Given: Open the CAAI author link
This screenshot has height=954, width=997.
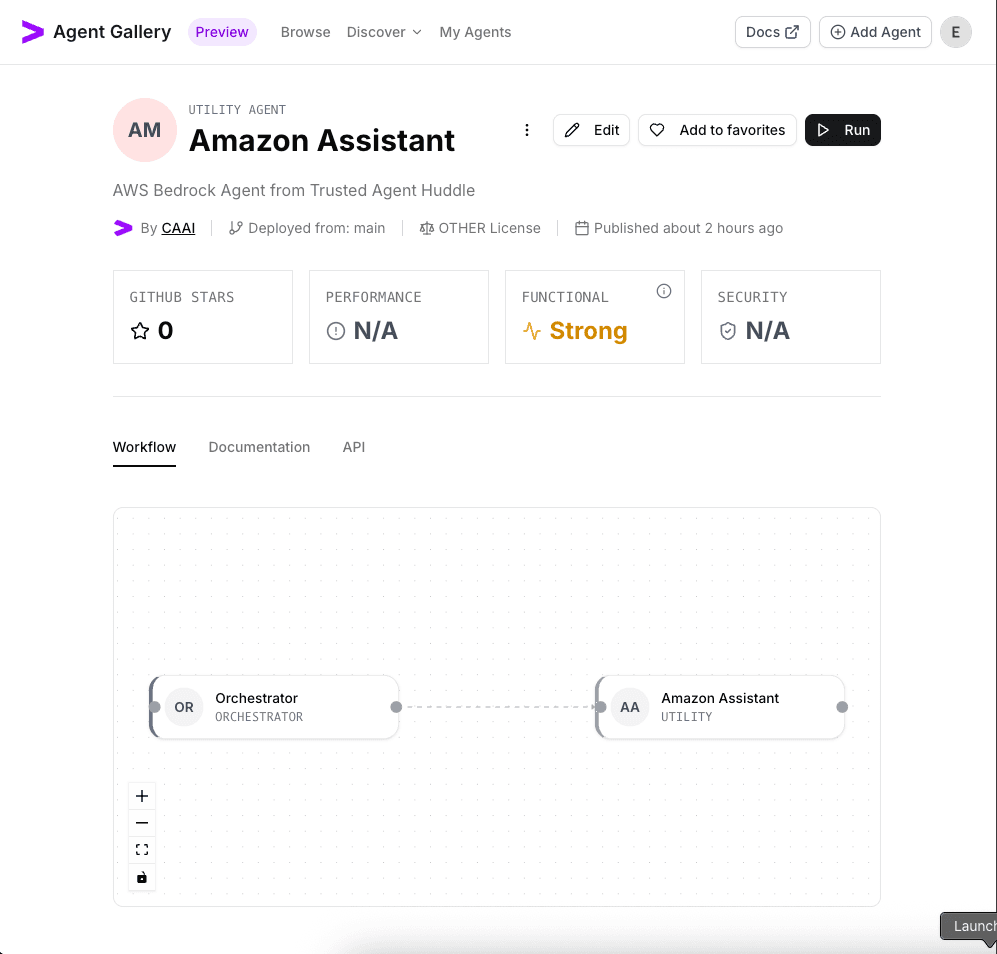Looking at the screenshot, I should tap(178, 228).
